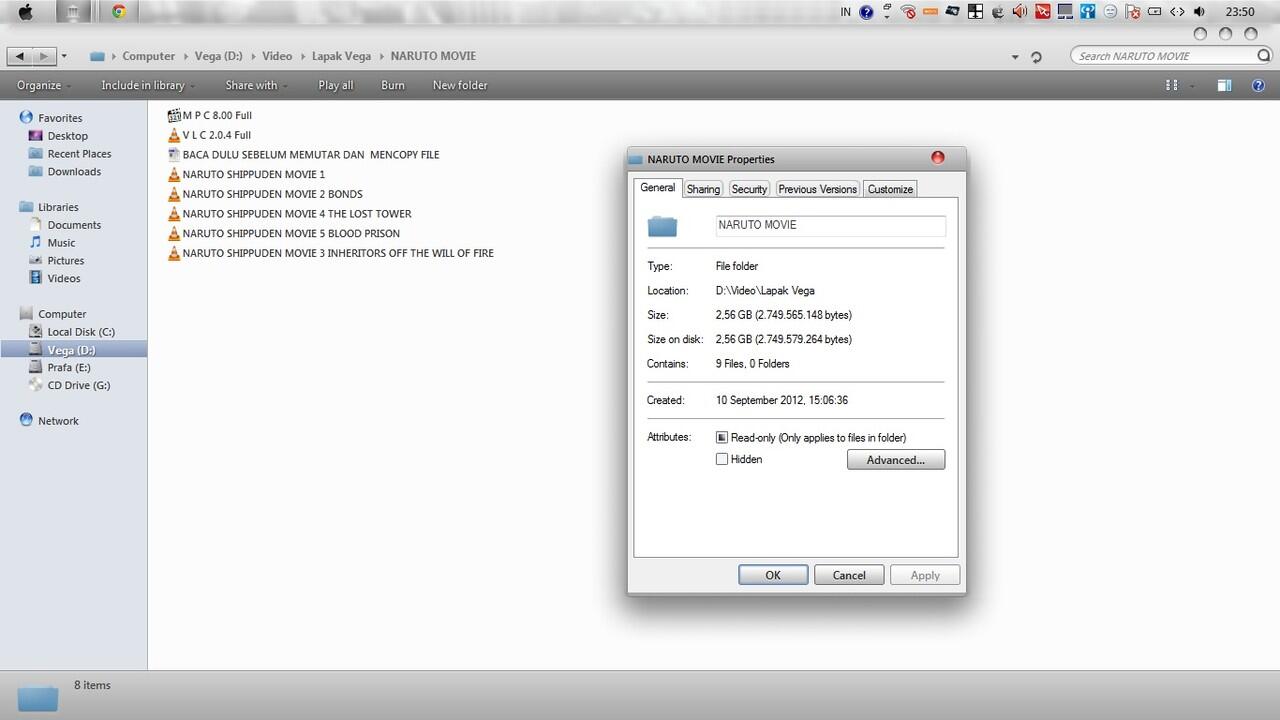The image size is (1280, 720).
Task: Click the red speaker tray icon
Action: (x=1019, y=12)
